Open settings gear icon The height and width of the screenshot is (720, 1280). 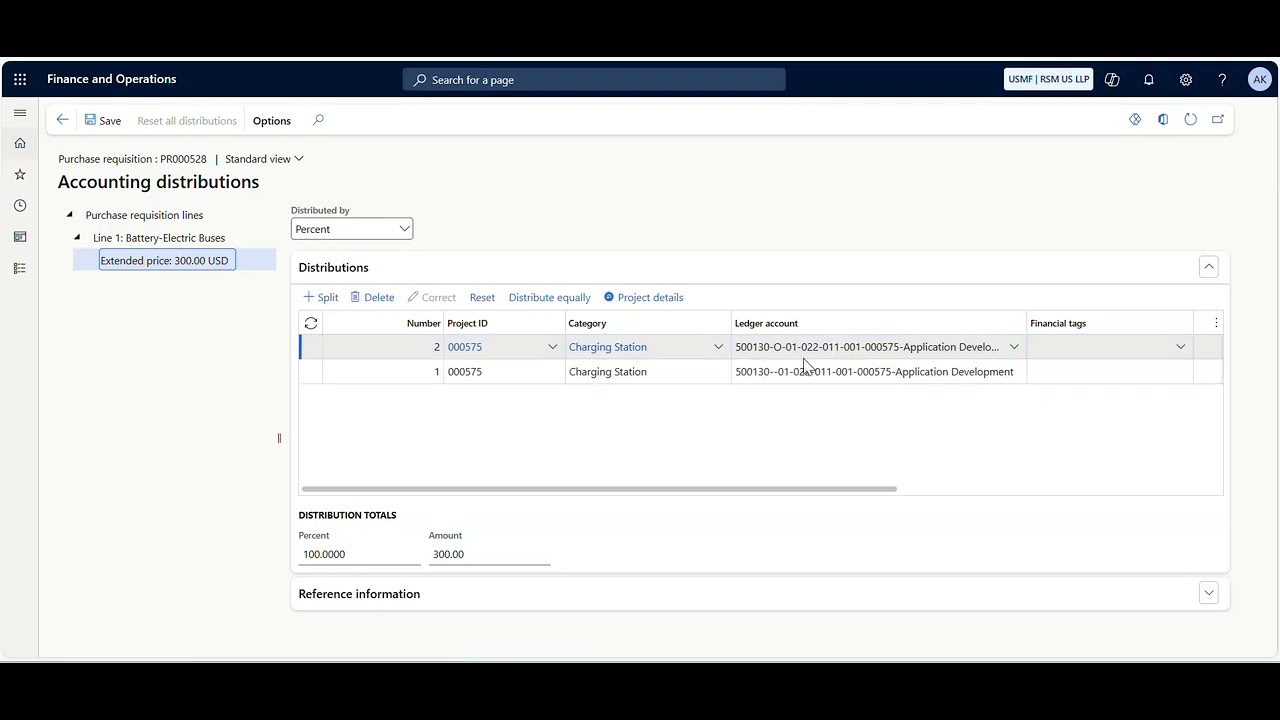tap(1185, 80)
